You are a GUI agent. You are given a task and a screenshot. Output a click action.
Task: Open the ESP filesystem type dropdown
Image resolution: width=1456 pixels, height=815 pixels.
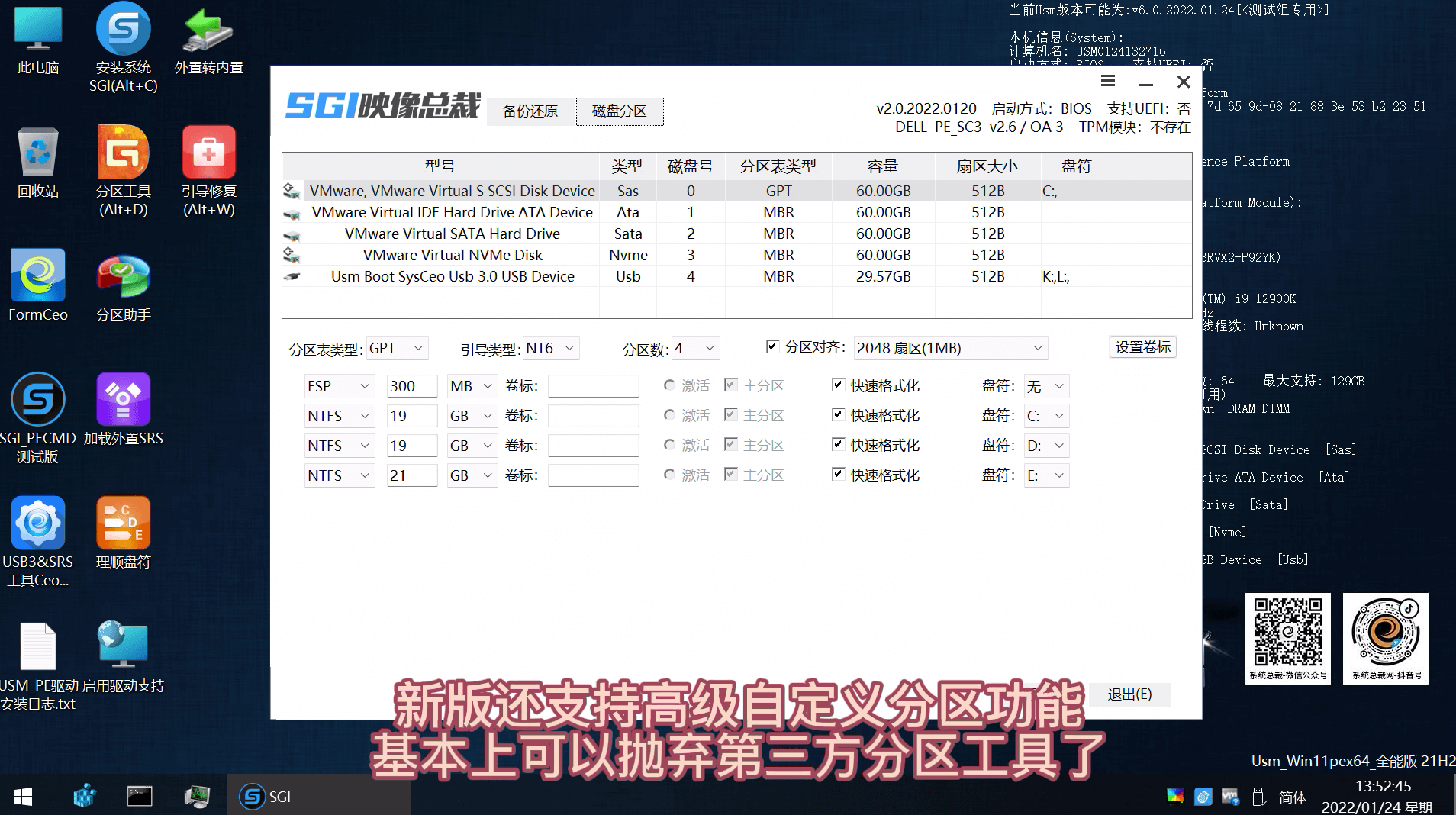tap(340, 386)
